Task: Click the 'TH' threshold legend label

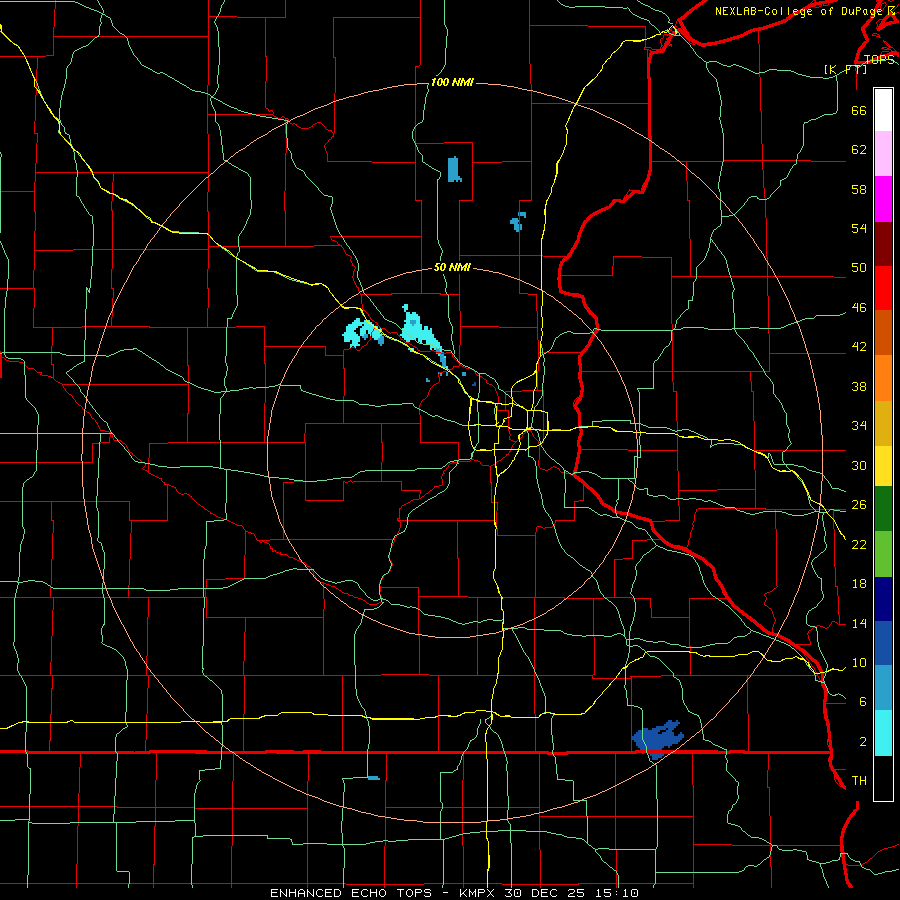Action: (x=859, y=781)
